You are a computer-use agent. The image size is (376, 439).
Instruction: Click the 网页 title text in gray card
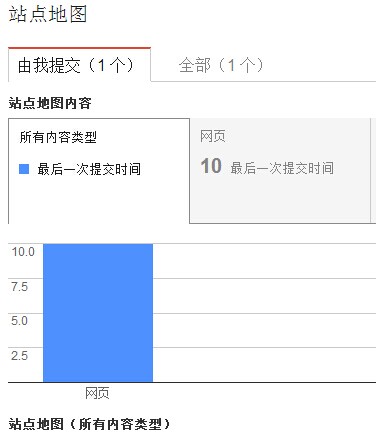point(213,136)
